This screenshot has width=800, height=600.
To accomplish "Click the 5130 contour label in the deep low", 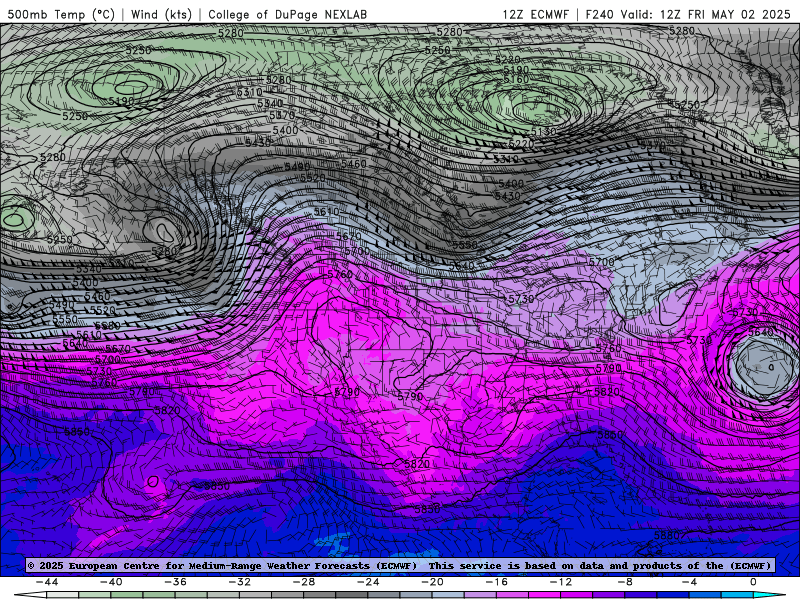I will point(543,132).
